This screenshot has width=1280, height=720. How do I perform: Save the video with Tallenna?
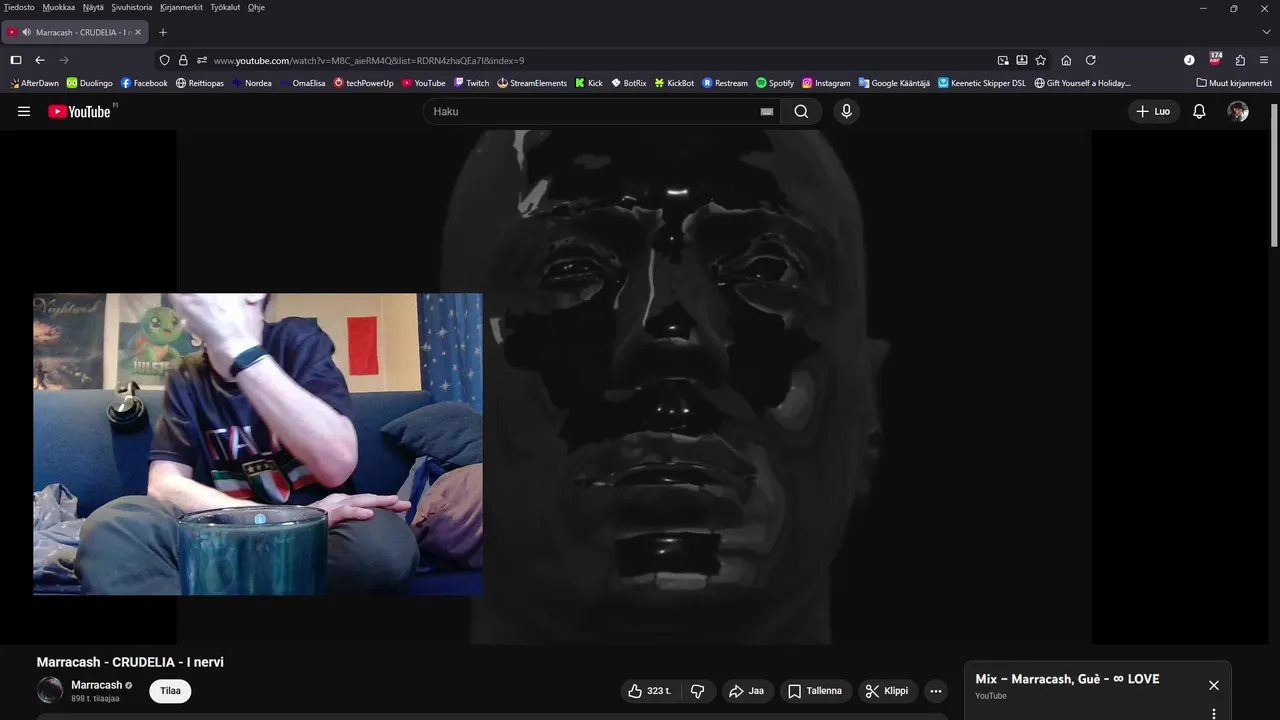[815, 691]
